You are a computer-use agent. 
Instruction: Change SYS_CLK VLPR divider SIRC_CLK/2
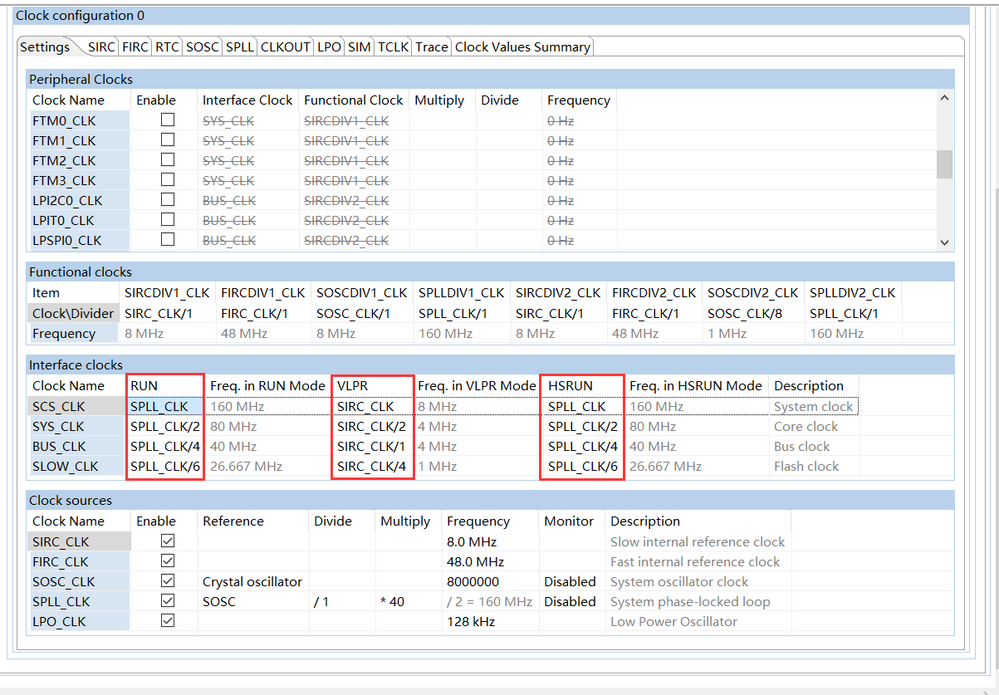(x=373, y=427)
